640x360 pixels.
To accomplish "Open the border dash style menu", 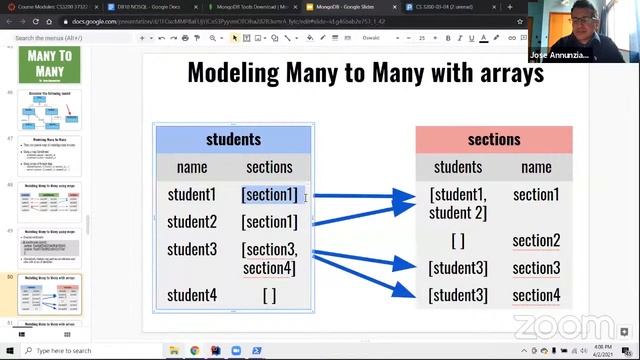I will pos(348,38).
